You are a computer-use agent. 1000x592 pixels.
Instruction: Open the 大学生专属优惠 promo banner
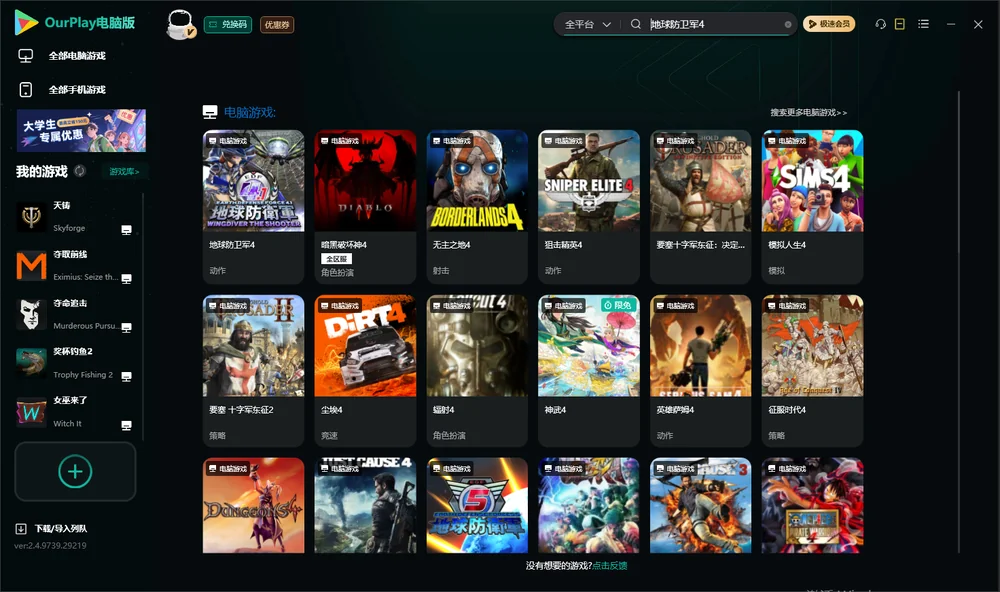pos(81,130)
